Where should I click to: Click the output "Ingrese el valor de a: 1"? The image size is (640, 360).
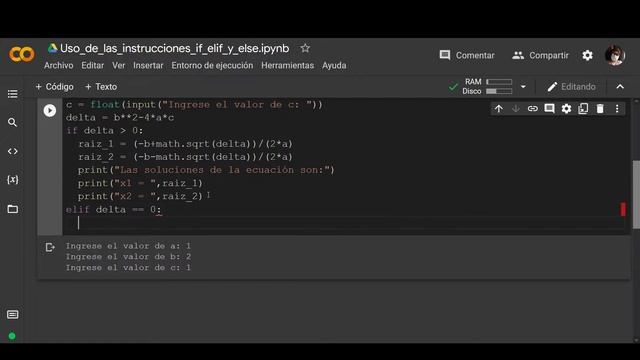click(x=128, y=246)
